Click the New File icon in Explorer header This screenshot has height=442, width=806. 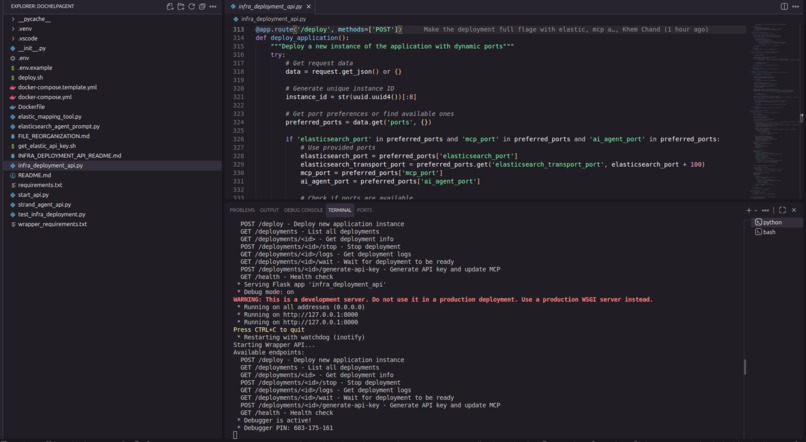click(170, 7)
